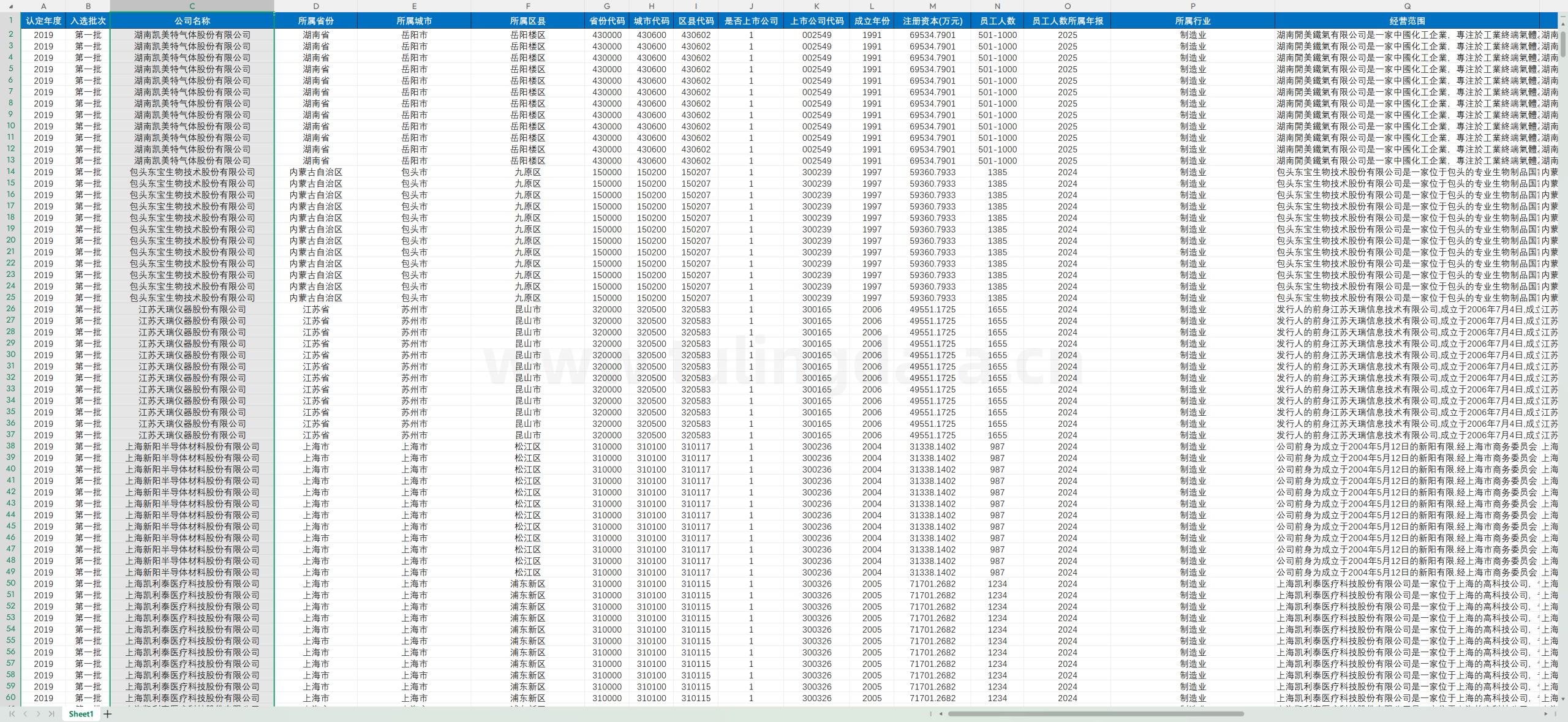
Task: Select column C header
Action: [192, 6]
